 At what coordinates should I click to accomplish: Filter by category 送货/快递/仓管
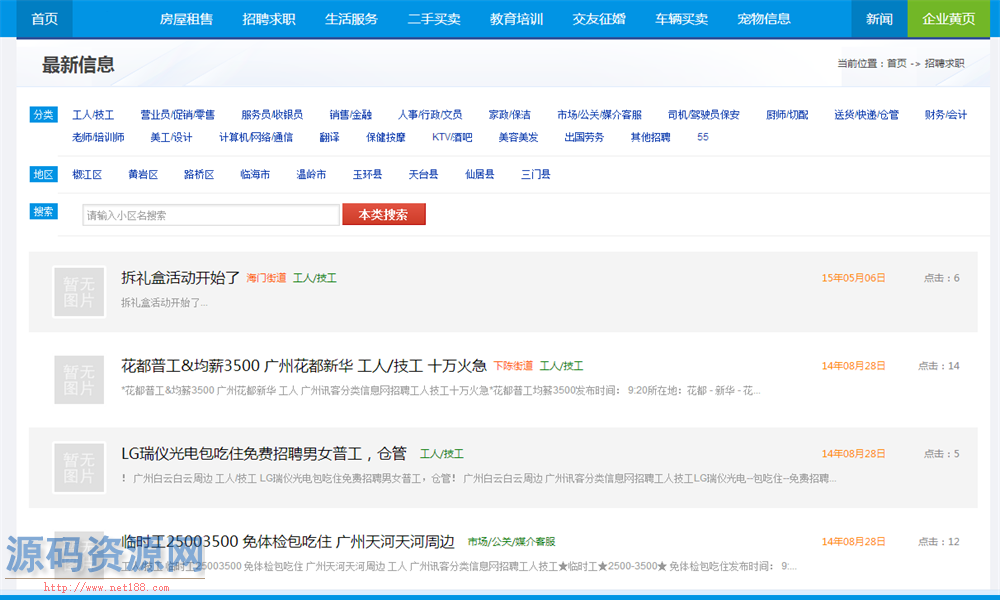coord(867,115)
